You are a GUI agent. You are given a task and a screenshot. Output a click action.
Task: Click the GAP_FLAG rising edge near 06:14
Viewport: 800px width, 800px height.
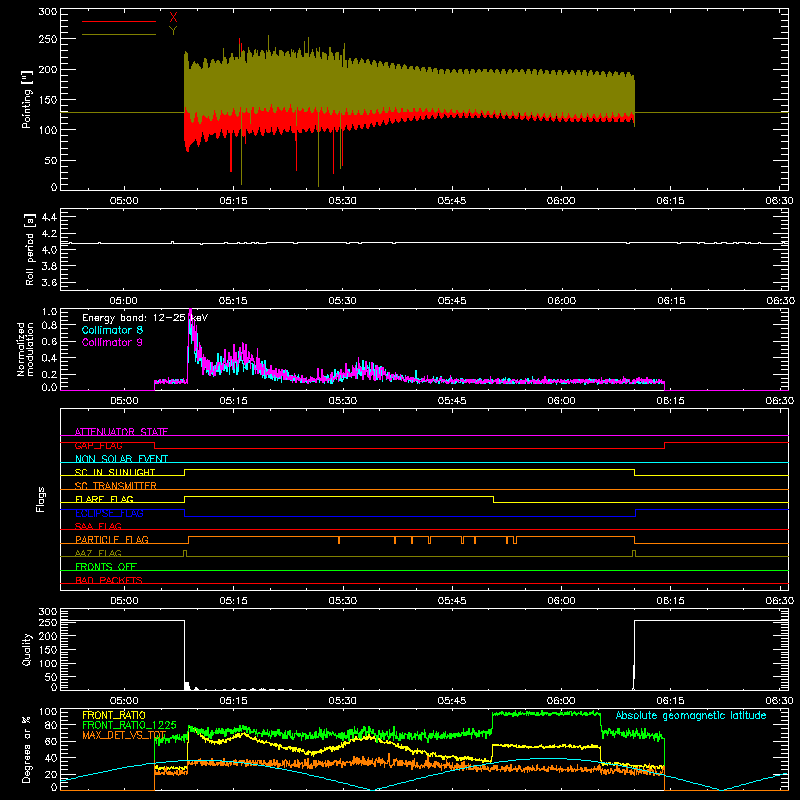[665, 445]
